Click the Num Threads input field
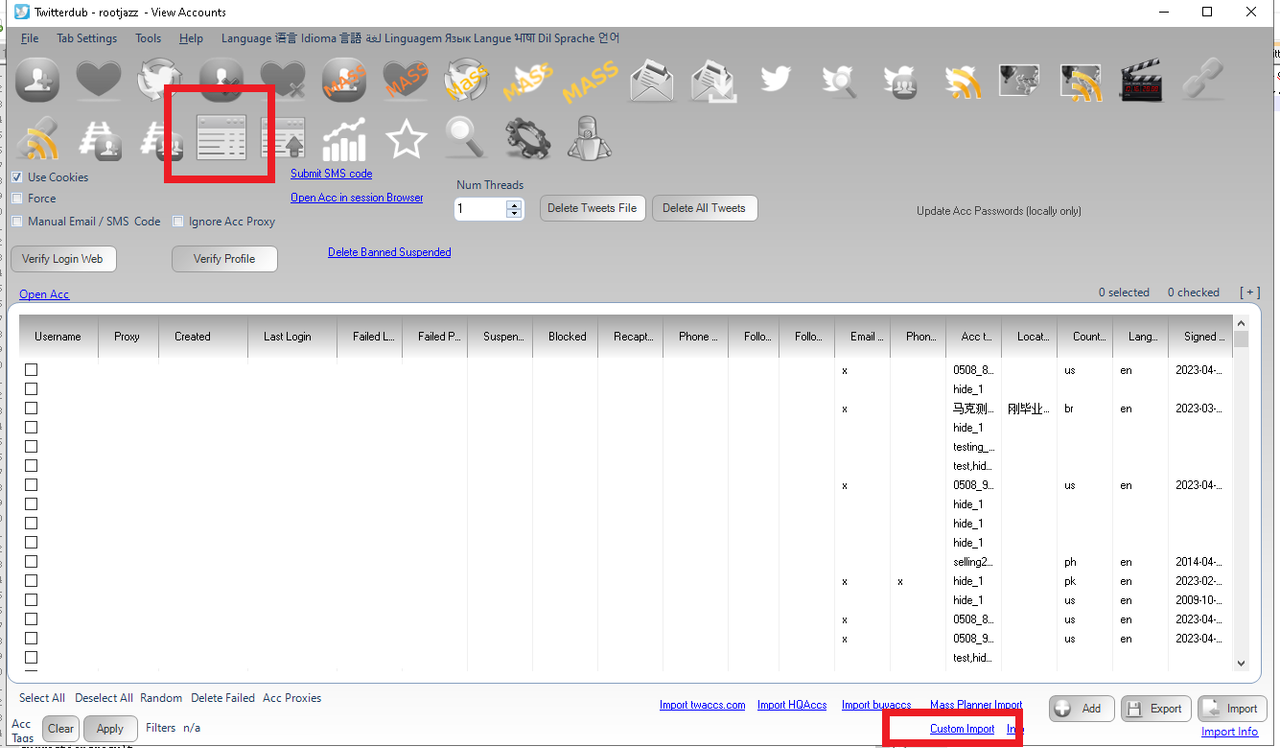The height and width of the screenshot is (748, 1280). [480, 209]
